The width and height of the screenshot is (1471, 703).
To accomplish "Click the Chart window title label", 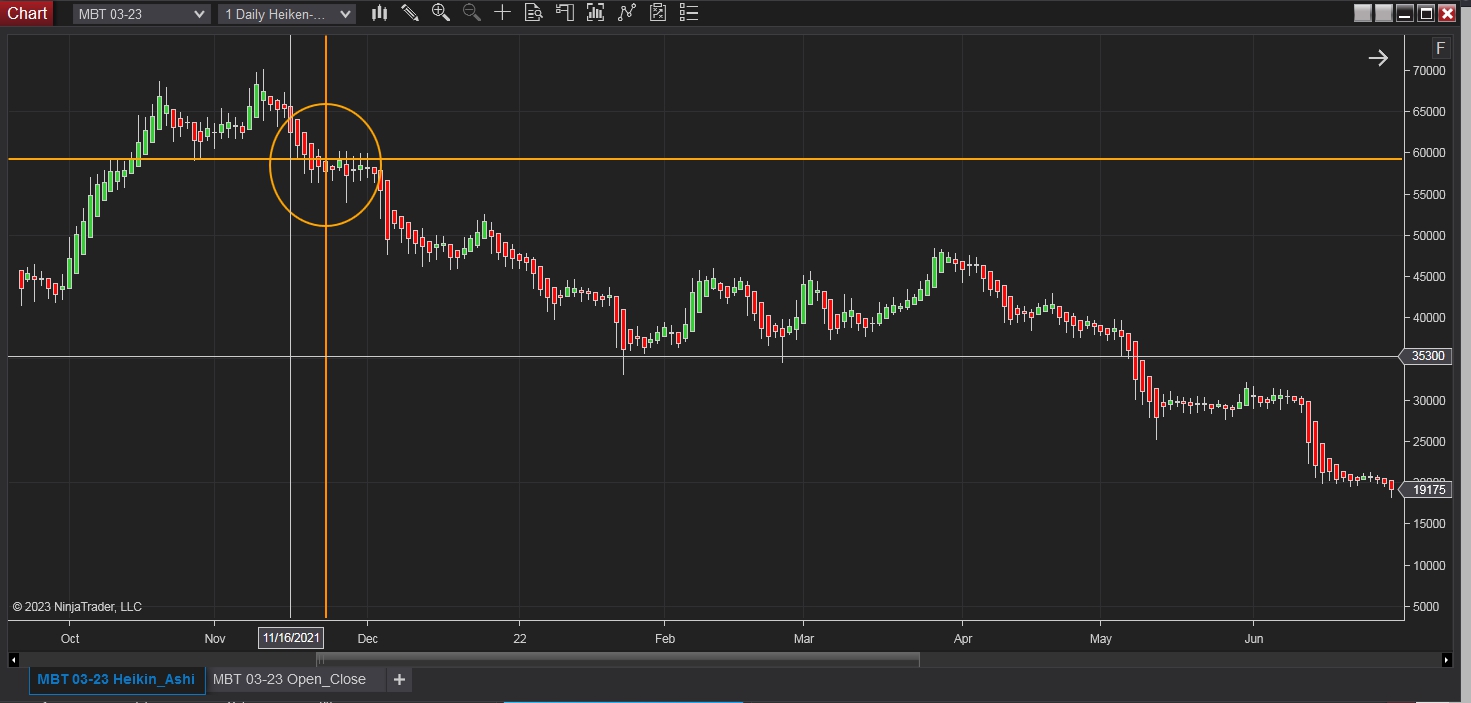I will click(x=27, y=13).
